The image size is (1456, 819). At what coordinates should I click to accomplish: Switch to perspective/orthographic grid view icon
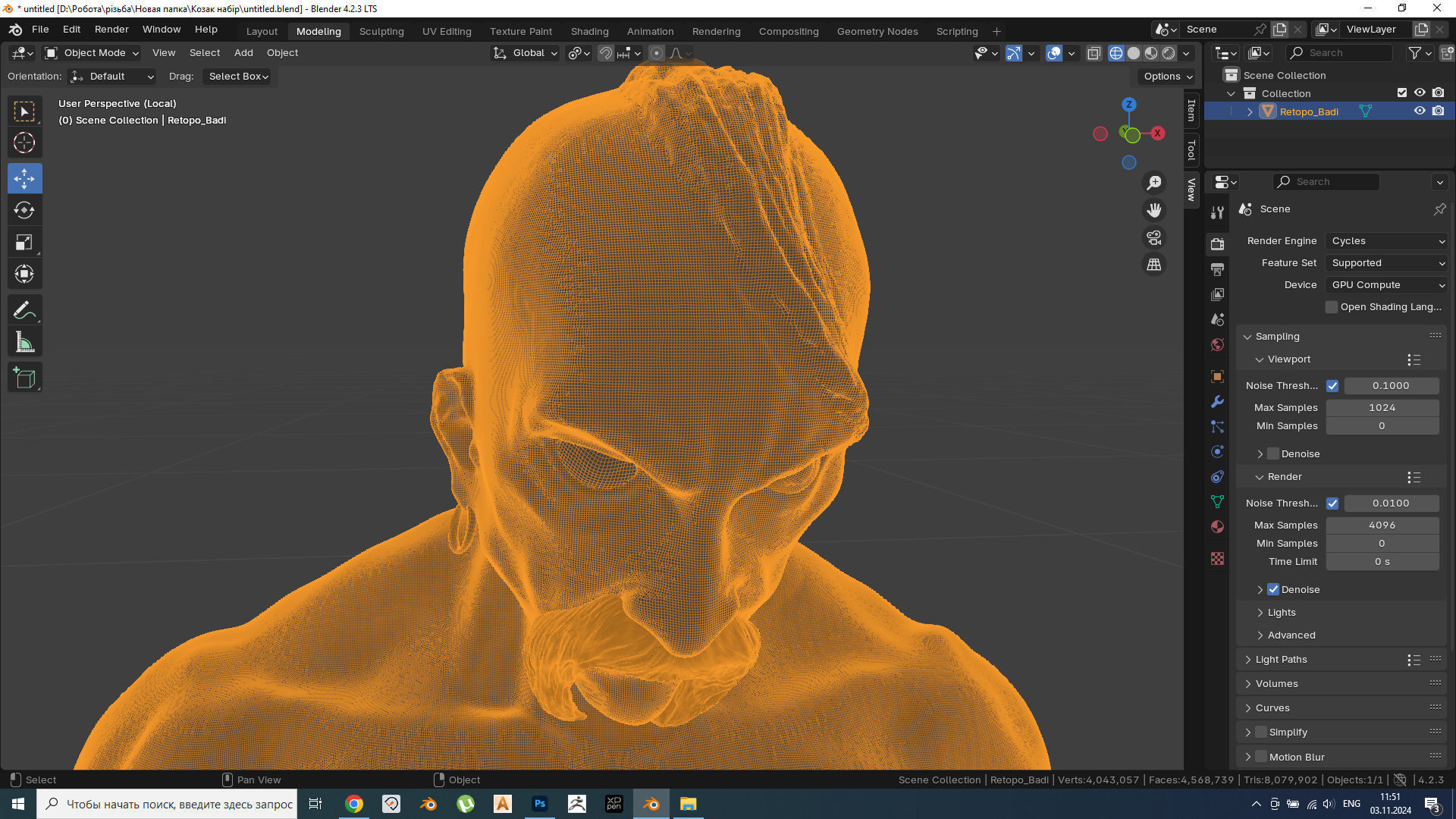coord(1153,265)
